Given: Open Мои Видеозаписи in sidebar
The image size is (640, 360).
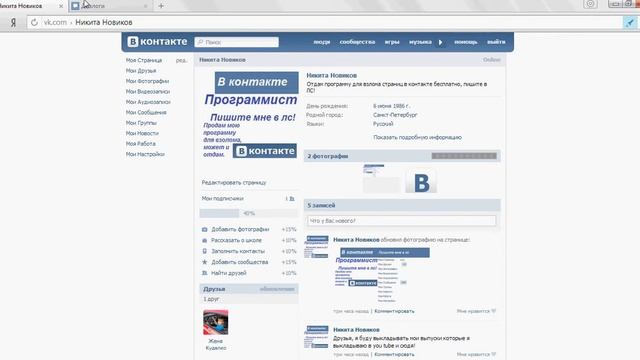Looking at the screenshot, I should [148, 91].
